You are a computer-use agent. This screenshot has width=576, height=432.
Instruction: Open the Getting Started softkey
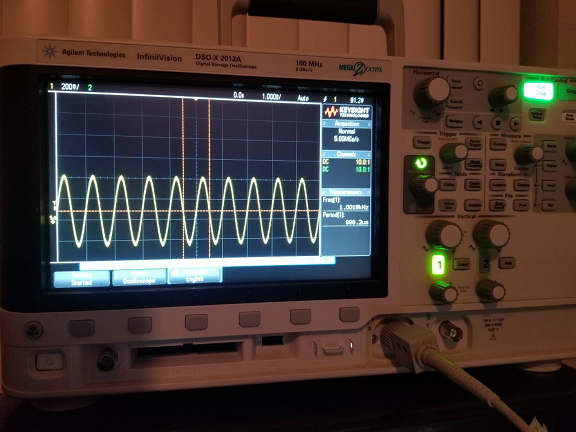82,279
